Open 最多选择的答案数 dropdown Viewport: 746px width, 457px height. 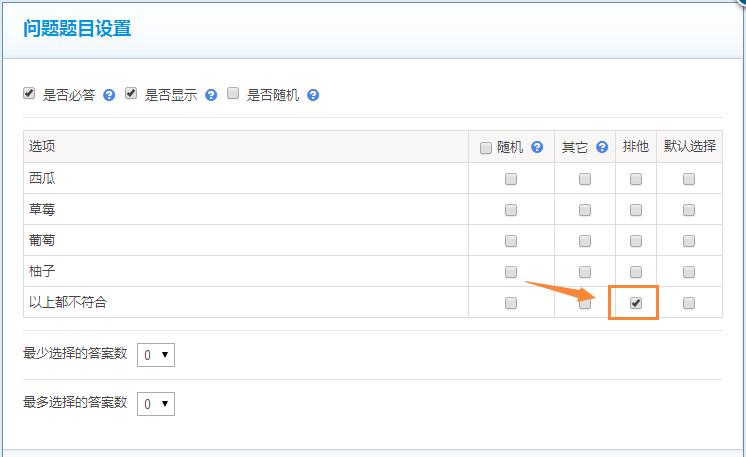156,403
